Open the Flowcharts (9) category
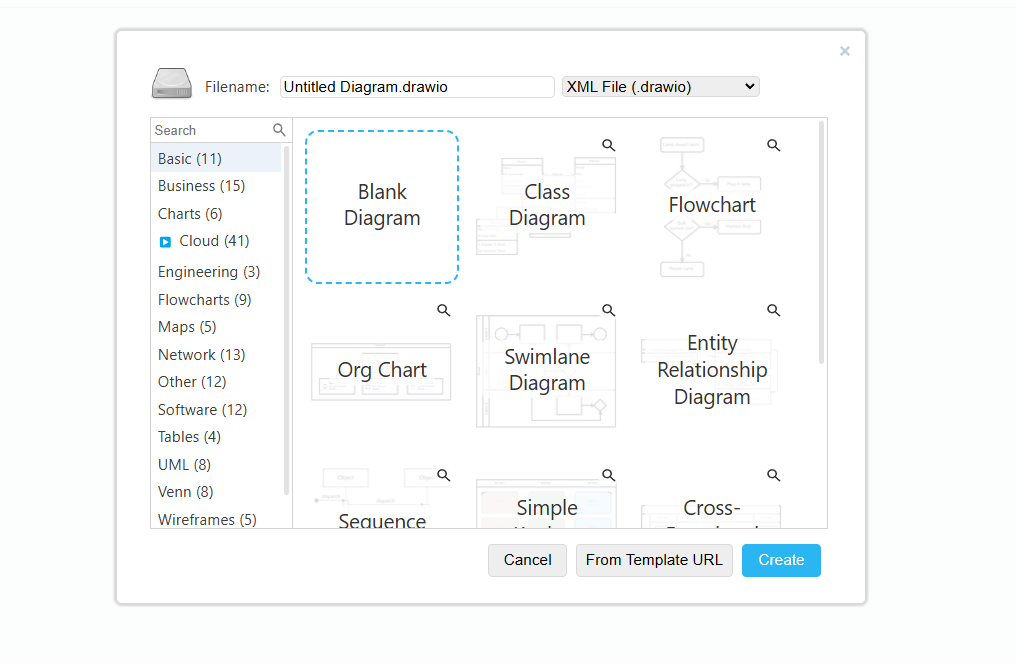Screen dimensions: 1016x663 coord(204,300)
